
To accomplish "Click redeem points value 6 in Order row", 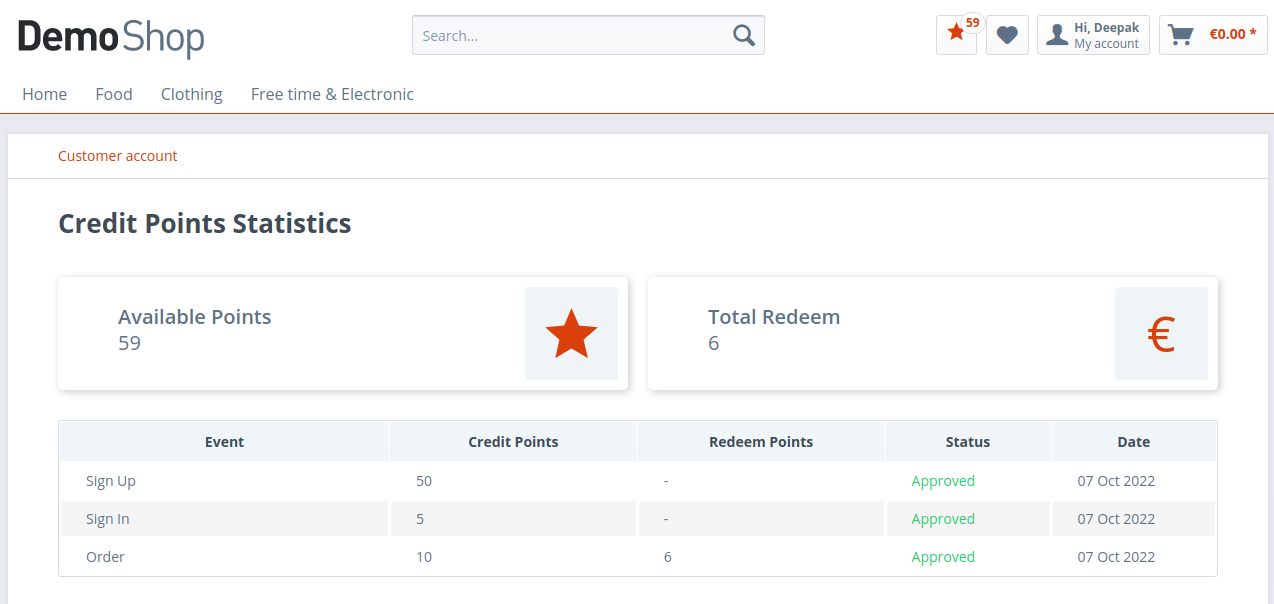I will 668,557.
